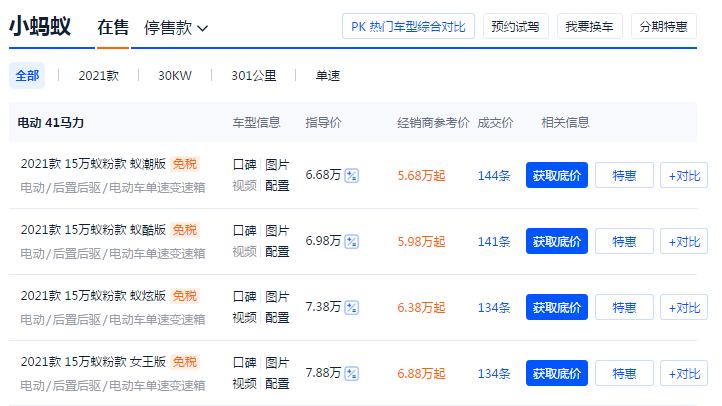Screen dimensions: 722x406
Task: Open loan calculator icon beside 7.38万
Action: tap(352, 307)
